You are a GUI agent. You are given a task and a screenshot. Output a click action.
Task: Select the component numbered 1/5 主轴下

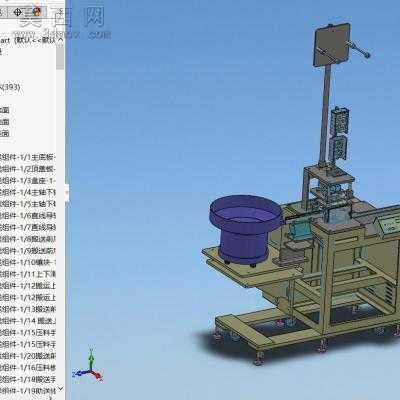28,204
